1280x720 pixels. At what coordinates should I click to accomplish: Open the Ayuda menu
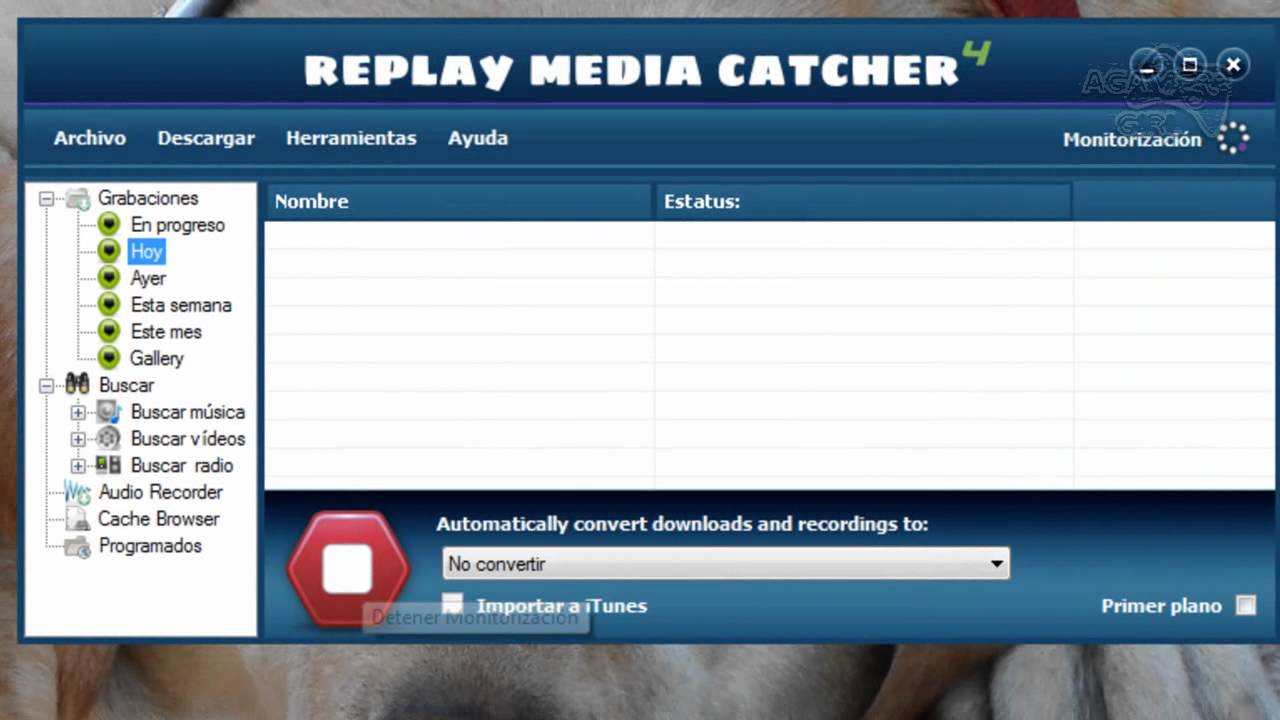click(478, 138)
